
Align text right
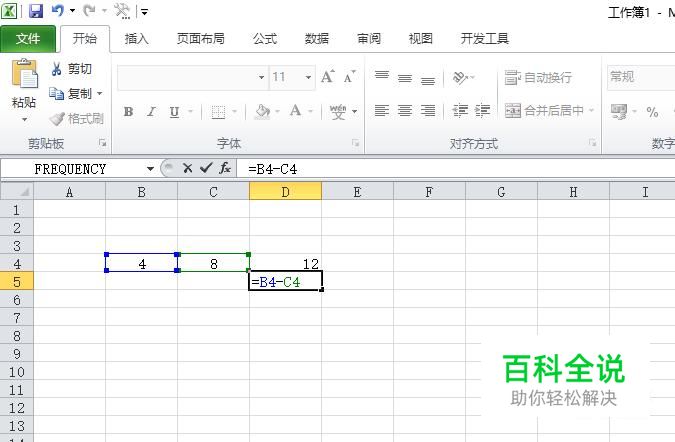[x=427, y=111]
